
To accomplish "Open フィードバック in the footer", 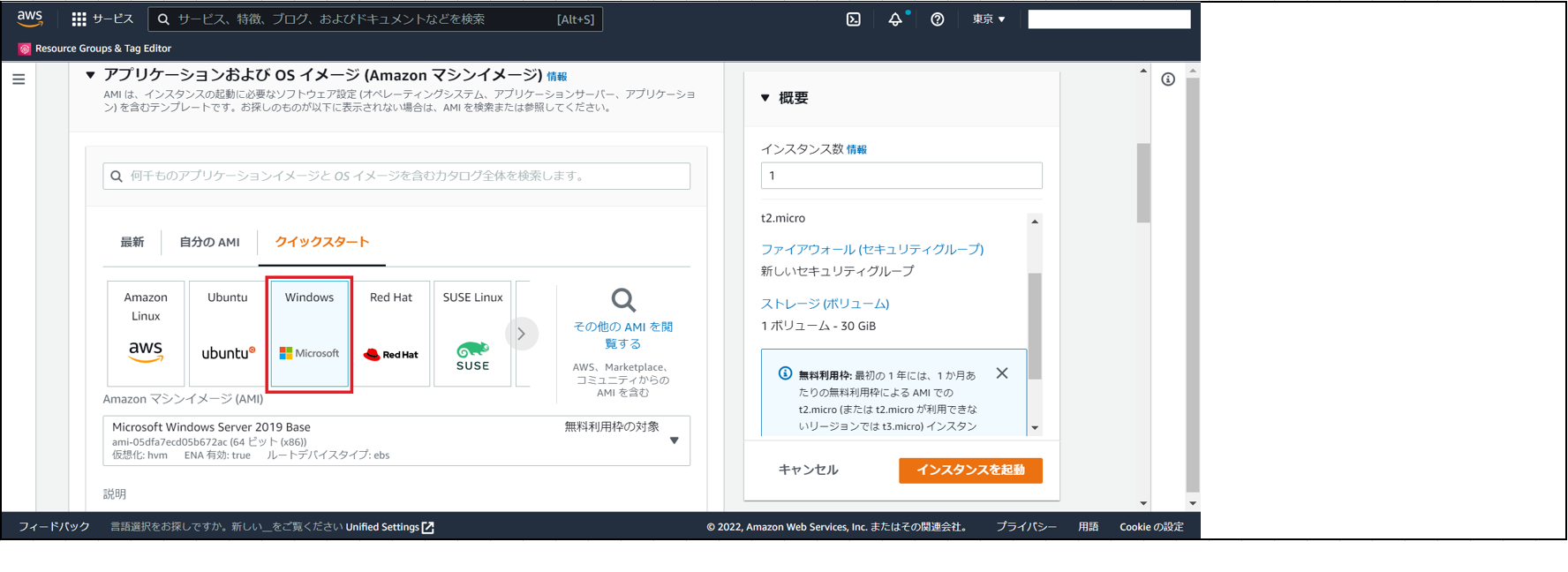I will tap(55, 527).
